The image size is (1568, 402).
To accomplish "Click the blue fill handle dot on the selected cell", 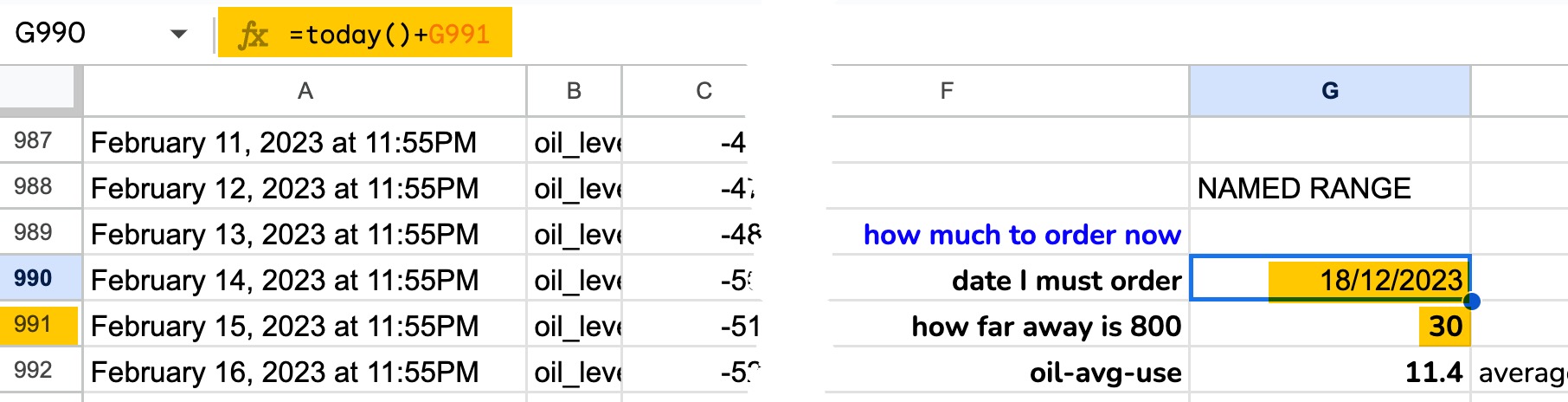I will [x=1470, y=301].
